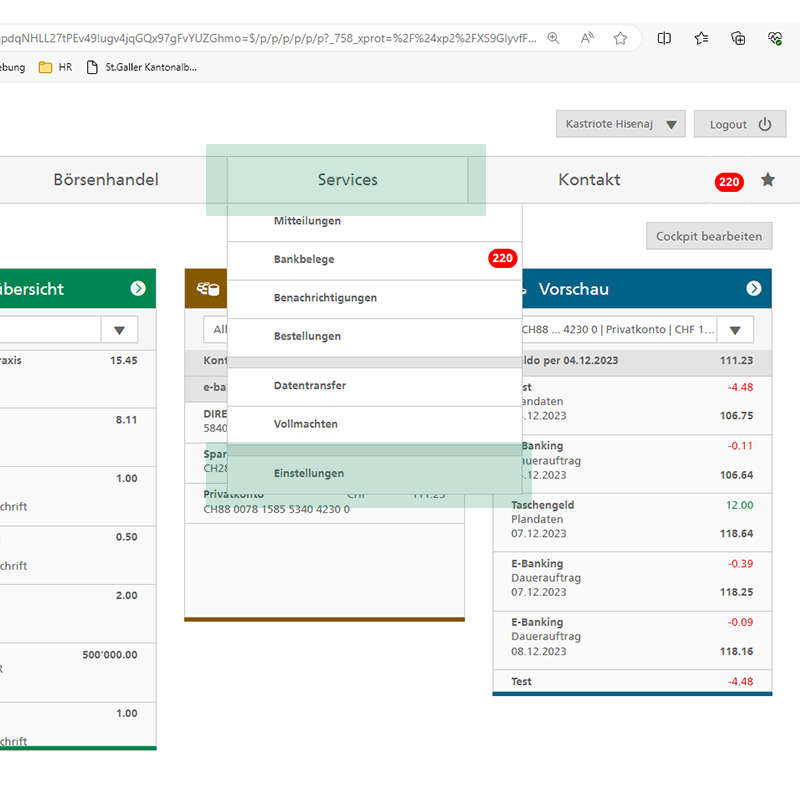This screenshot has height=800, width=800.
Task: Open Bestellungen menu entry
Action: point(374,337)
